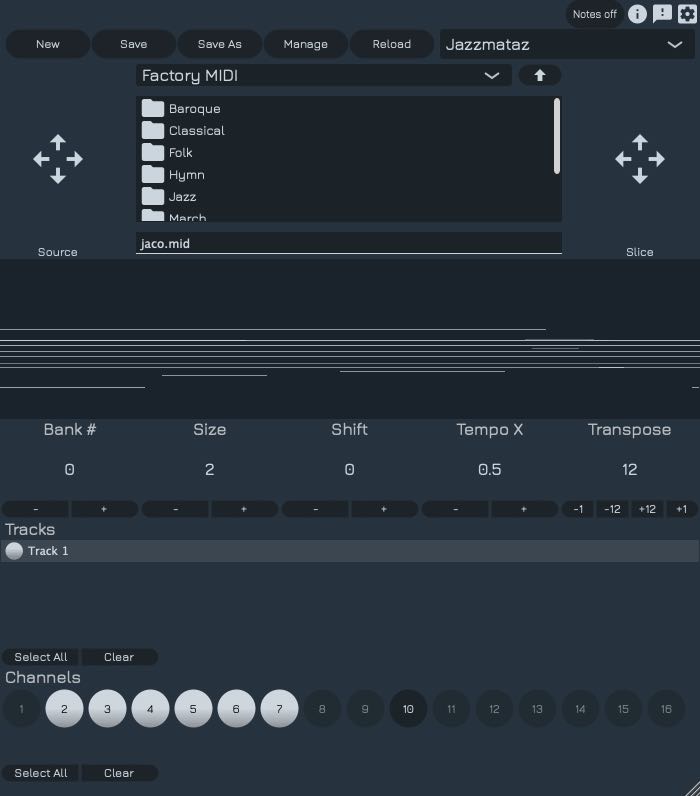Click the Save As button
The width and height of the screenshot is (700, 796).
pyautogui.click(x=220, y=44)
